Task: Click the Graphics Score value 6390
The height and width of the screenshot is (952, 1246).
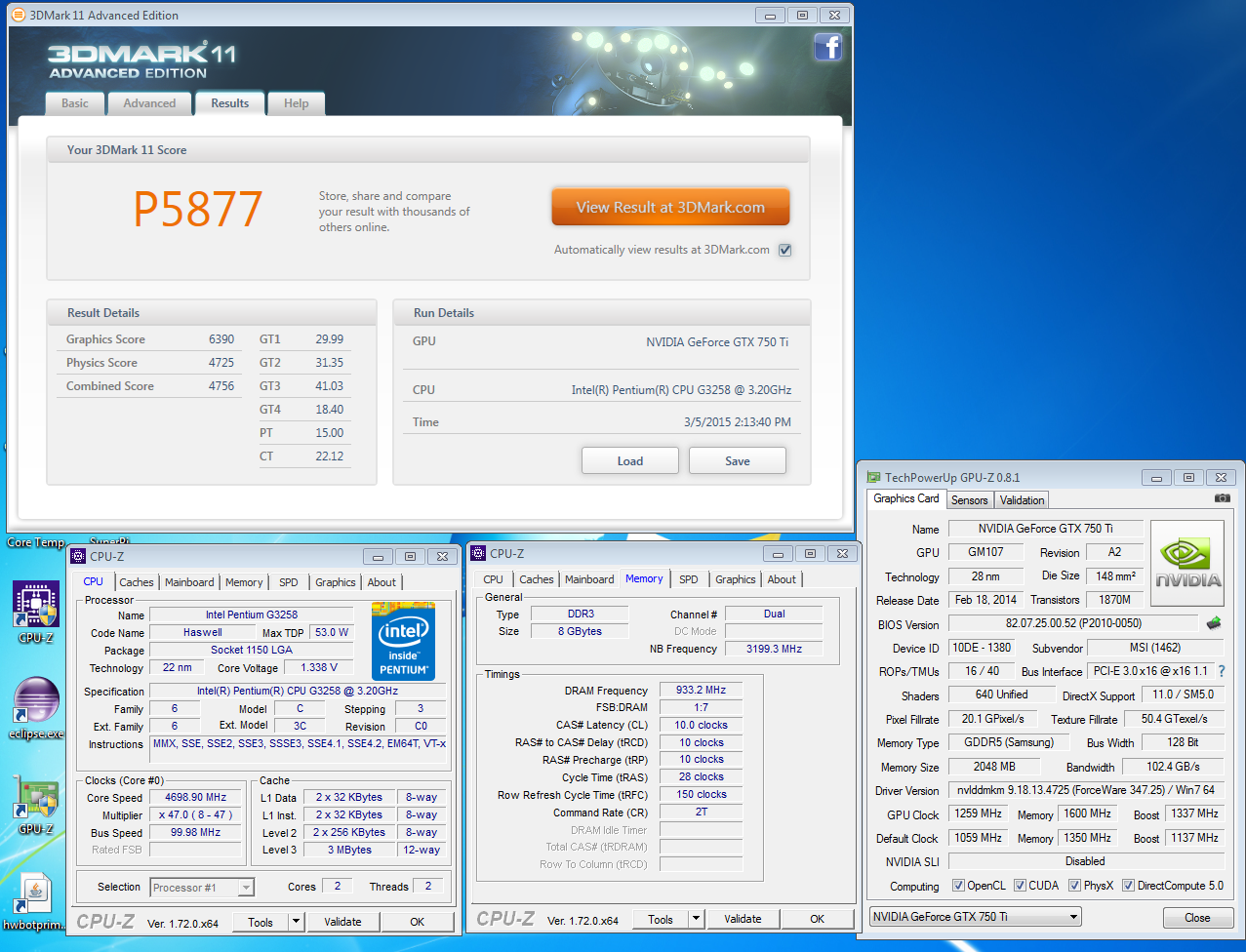Action: 221,339
